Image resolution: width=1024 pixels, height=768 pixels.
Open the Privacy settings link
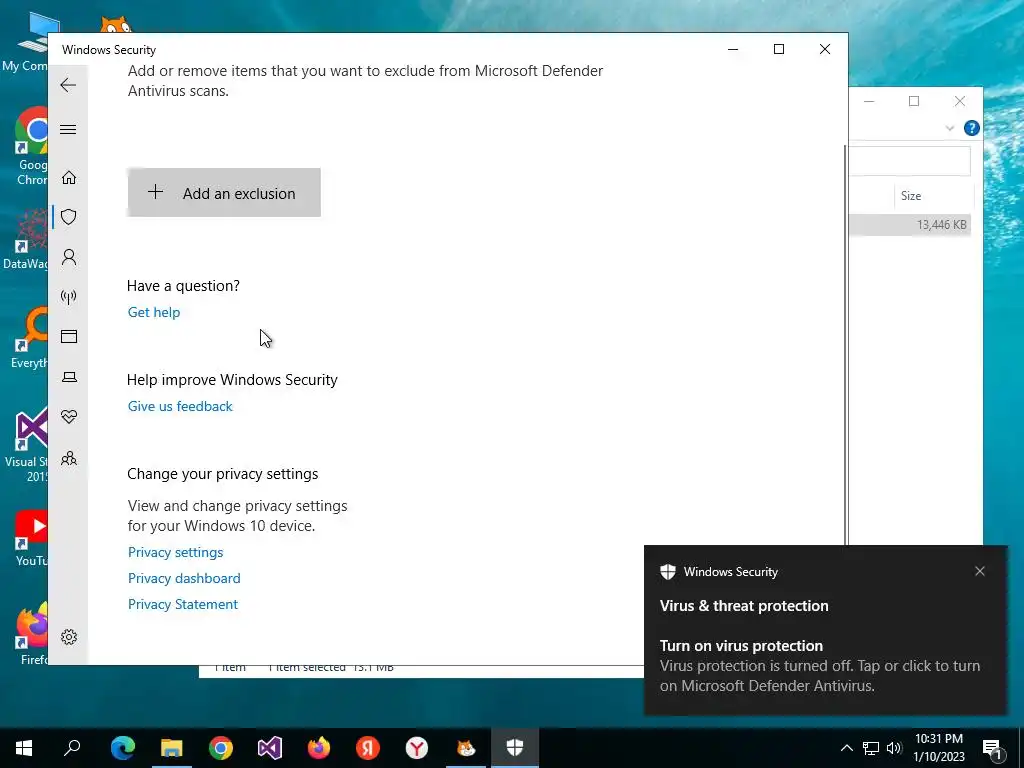point(176,552)
